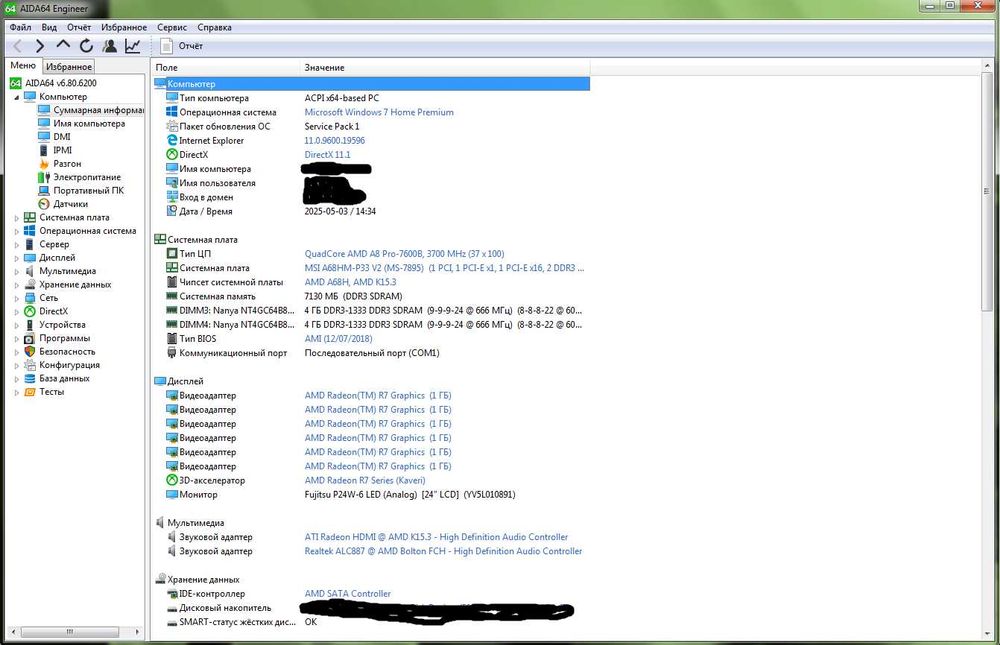The height and width of the screenshot is (645, 1000).
Task: Open Internet Explorer version 11.0.9600.19596 link
Action: [x=335, y=140]
